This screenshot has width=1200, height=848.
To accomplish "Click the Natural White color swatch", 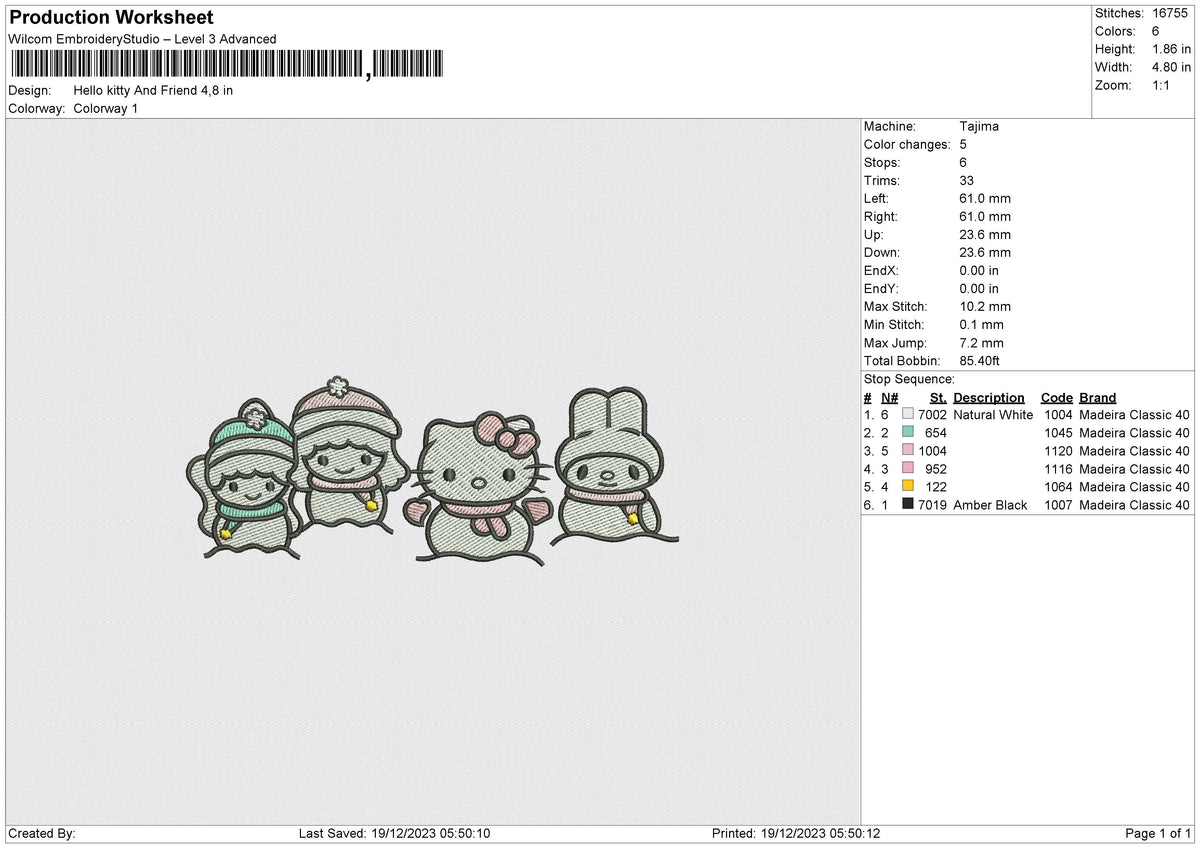I will click(x=908, y=415).
